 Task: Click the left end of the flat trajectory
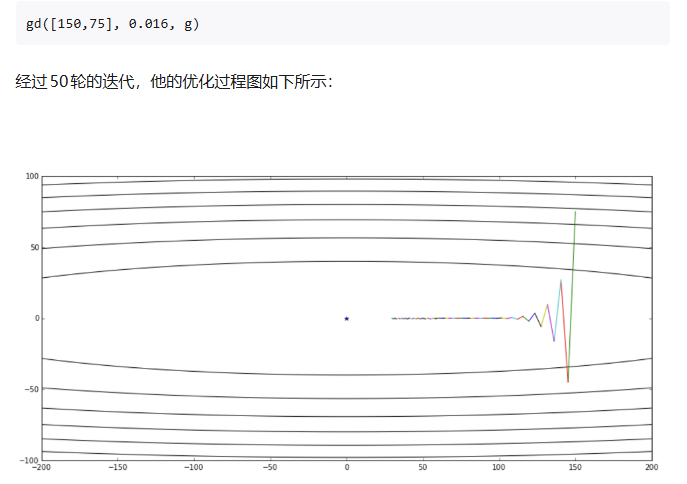tap(392, 318)
